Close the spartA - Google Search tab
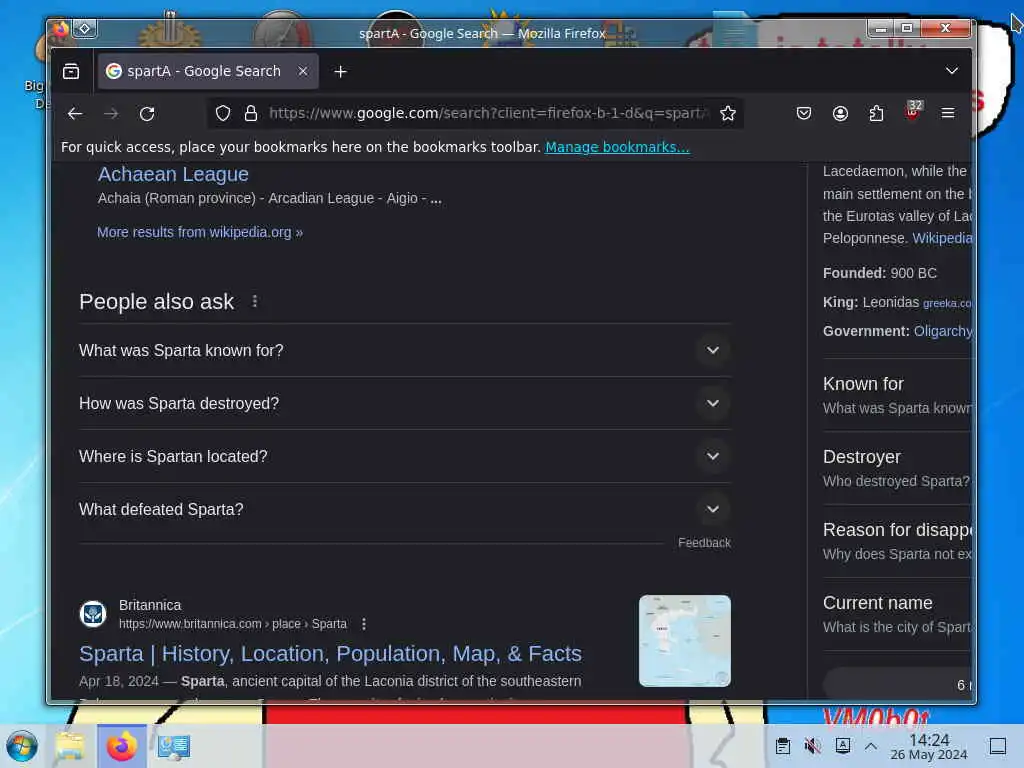This screenshot has height=768, width=1024. pyautogui.click(x=303, y=71)
